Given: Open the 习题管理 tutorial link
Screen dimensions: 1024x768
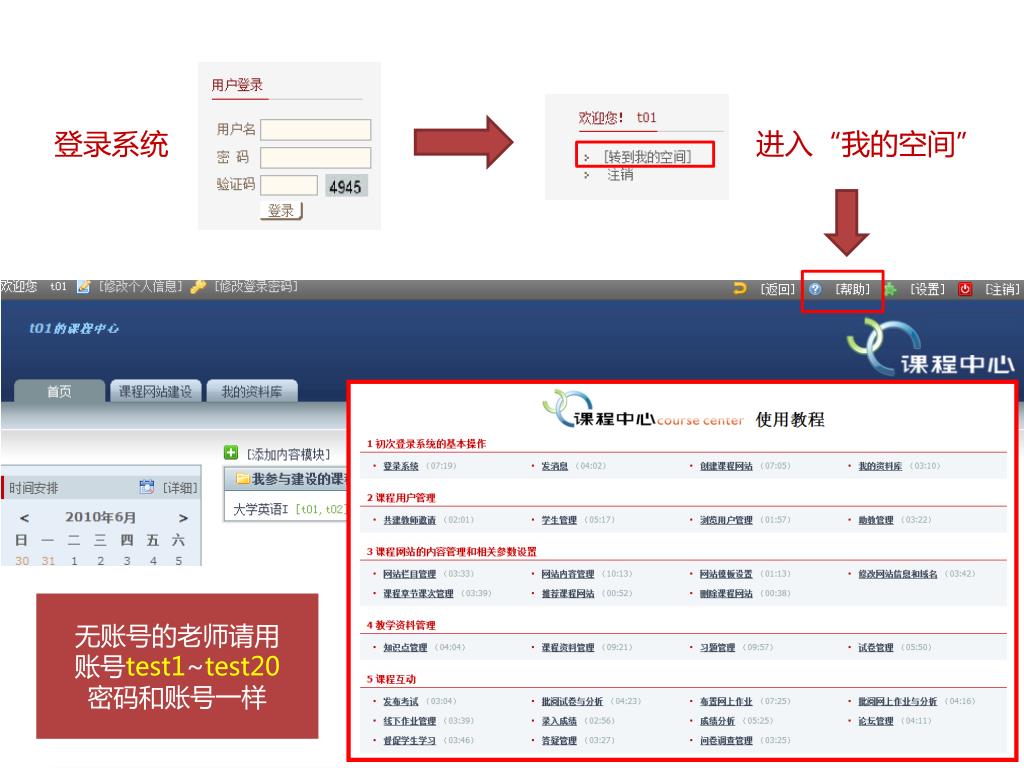Looking at the screenshot, I should pos(717,648).
